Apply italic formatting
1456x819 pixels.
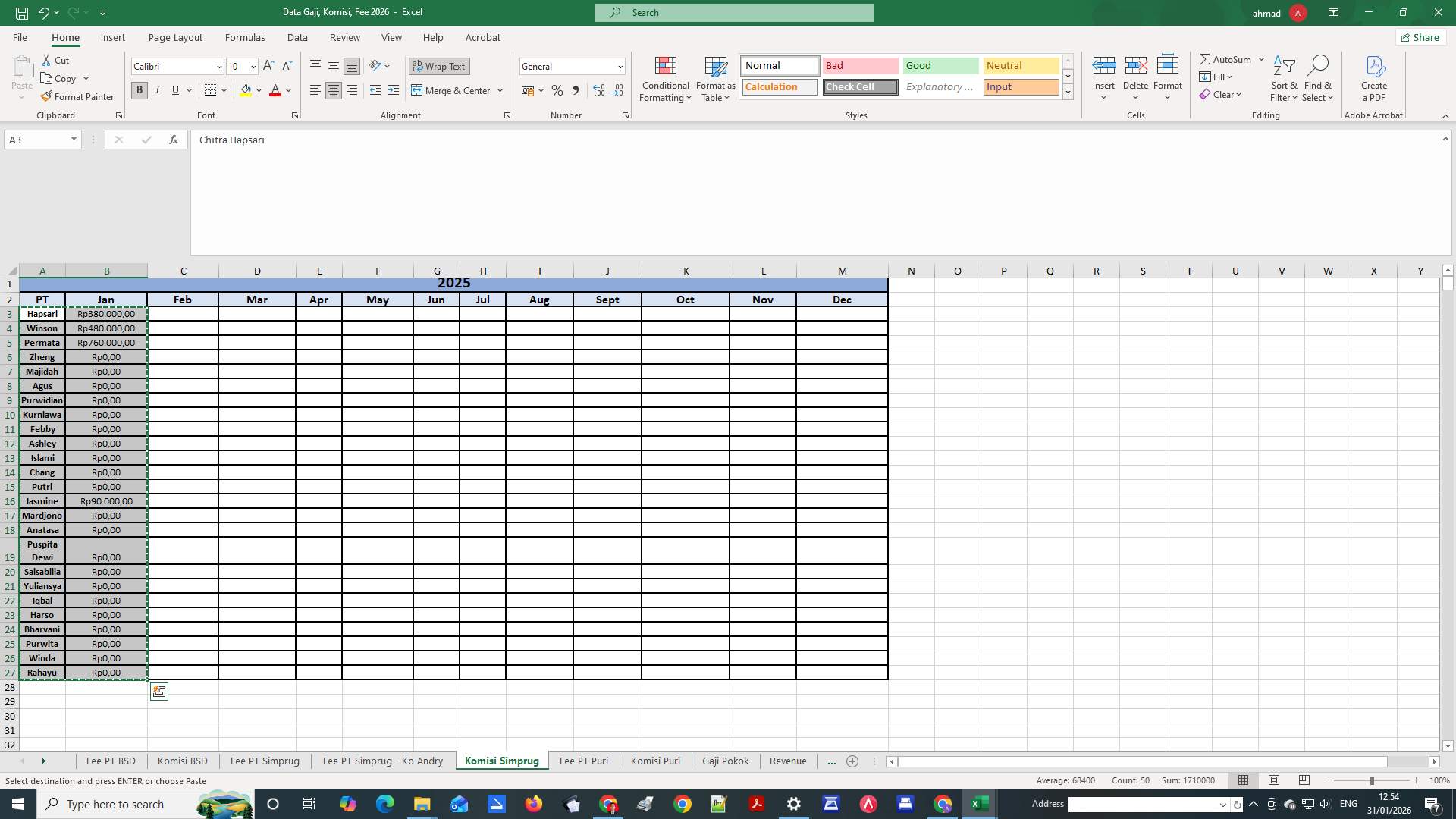(x=157, y=90)
